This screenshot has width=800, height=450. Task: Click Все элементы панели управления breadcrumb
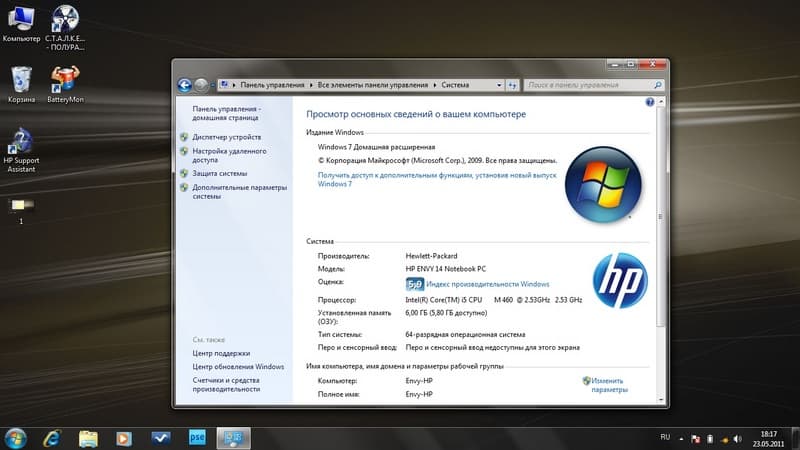(x=372, y=85)
